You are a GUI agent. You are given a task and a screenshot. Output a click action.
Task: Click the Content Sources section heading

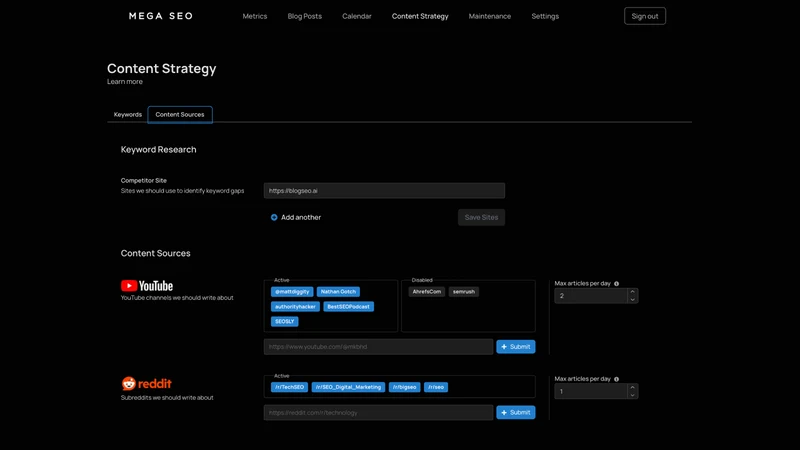pyautogui.click(x=156, y=253)
